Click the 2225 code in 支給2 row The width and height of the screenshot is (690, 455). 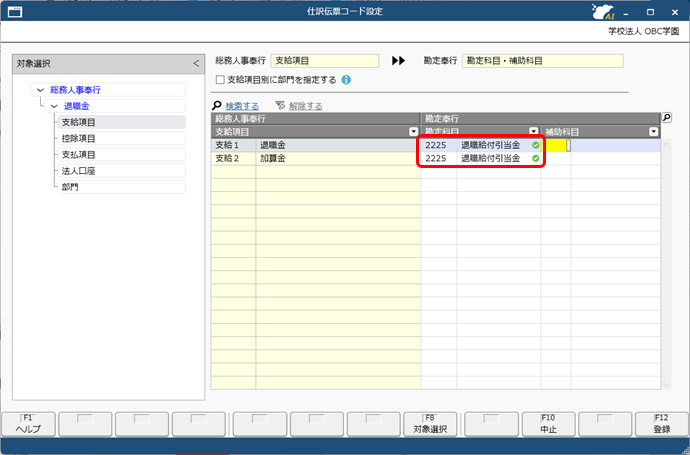436,158
